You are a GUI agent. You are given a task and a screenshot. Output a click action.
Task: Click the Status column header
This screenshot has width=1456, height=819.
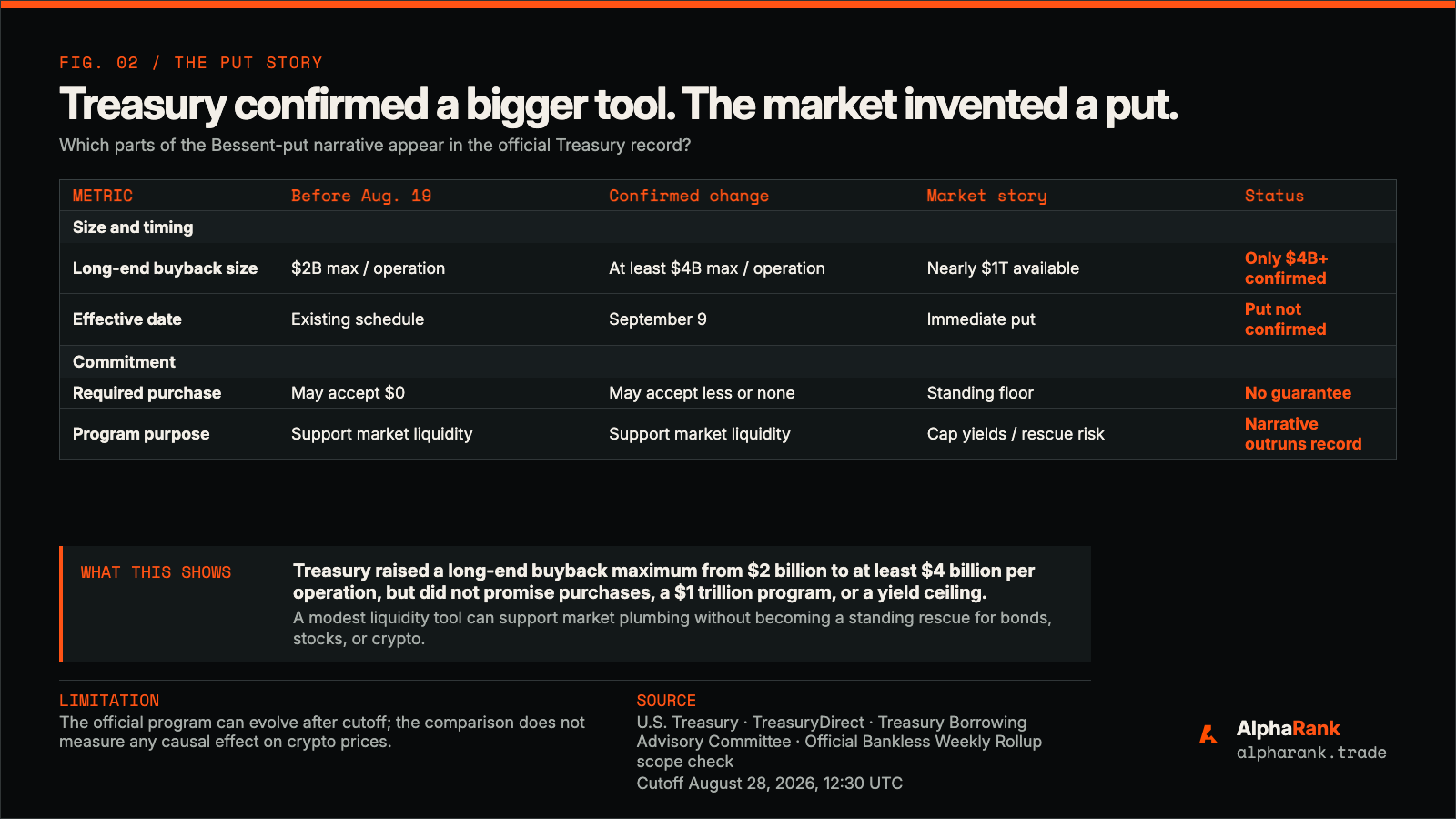tap(1274, 196)
